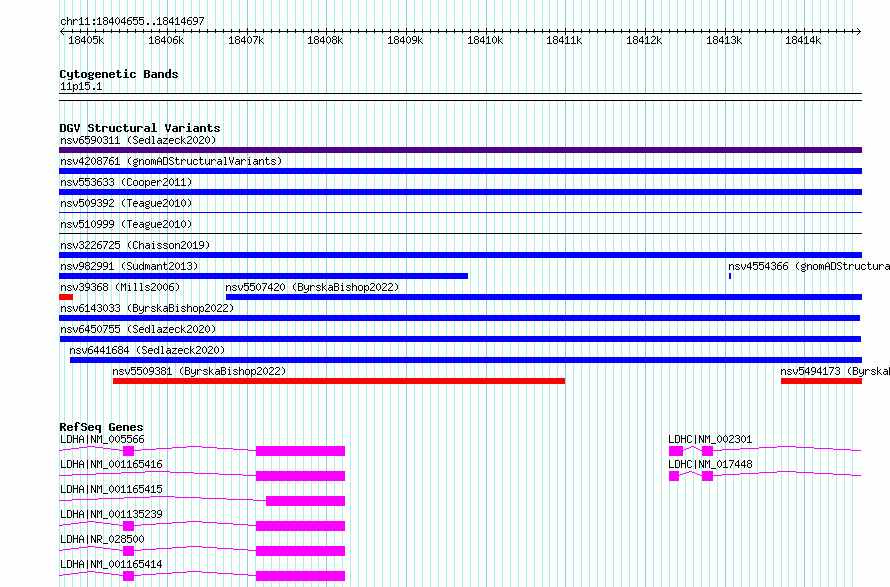
Task: Click the blue bar under nsv3226725
Action: (460, 255)
